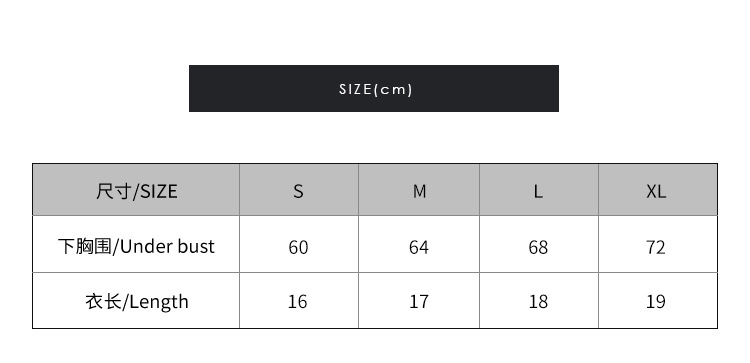Click under bust value 72
750x363 pixels.
pyautogui.click(x=656, y=247)
